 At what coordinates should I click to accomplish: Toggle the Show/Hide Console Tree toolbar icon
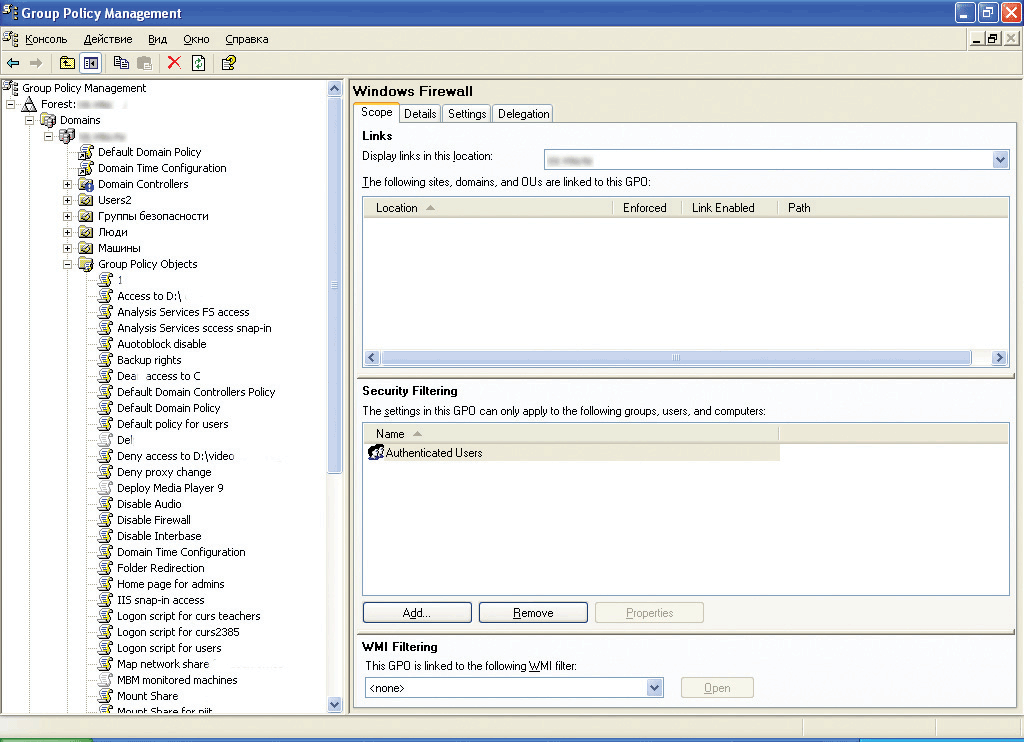[x=91, y=63]
